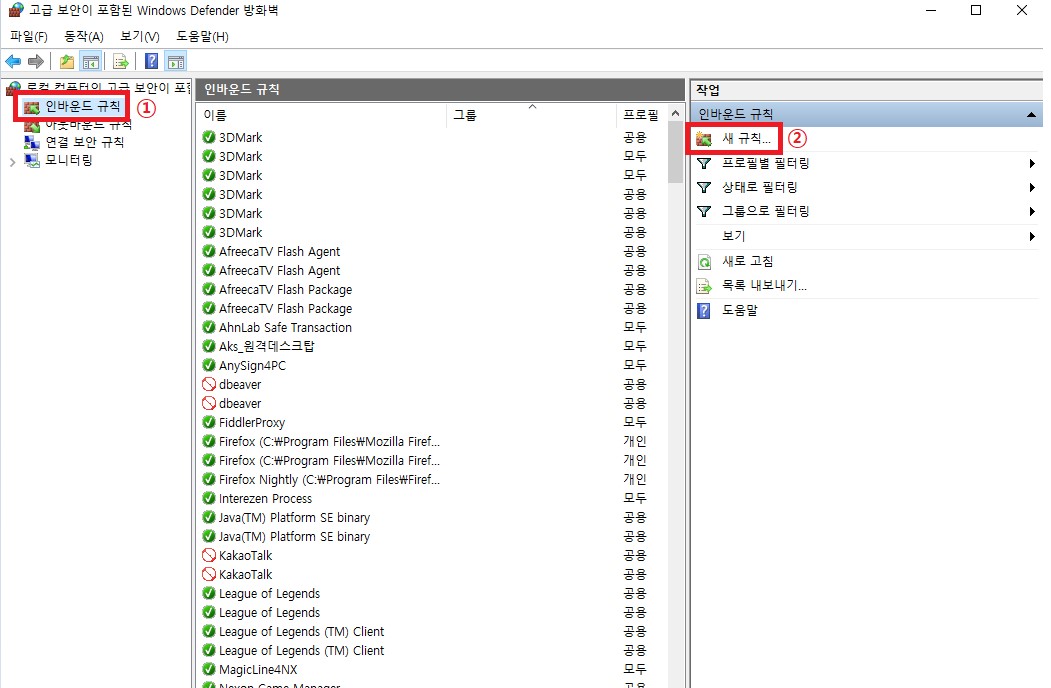Open 그룹으로 필터링 in the actions pane
The height and width of the screenshot is (688, 1051).
pyautogui.click(x=765, y=212)
